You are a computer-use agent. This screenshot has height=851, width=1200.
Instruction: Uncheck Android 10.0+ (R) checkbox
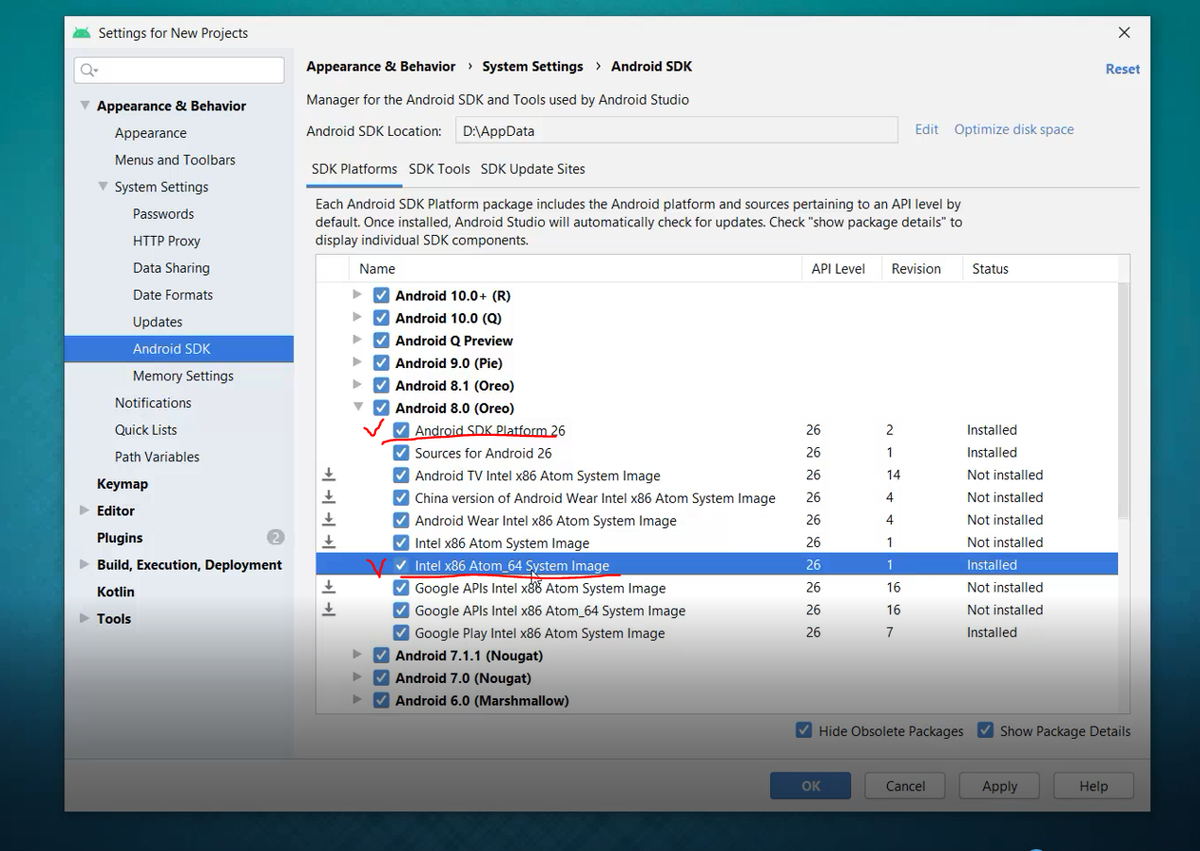pyautogui.click(x=381, y=295)
